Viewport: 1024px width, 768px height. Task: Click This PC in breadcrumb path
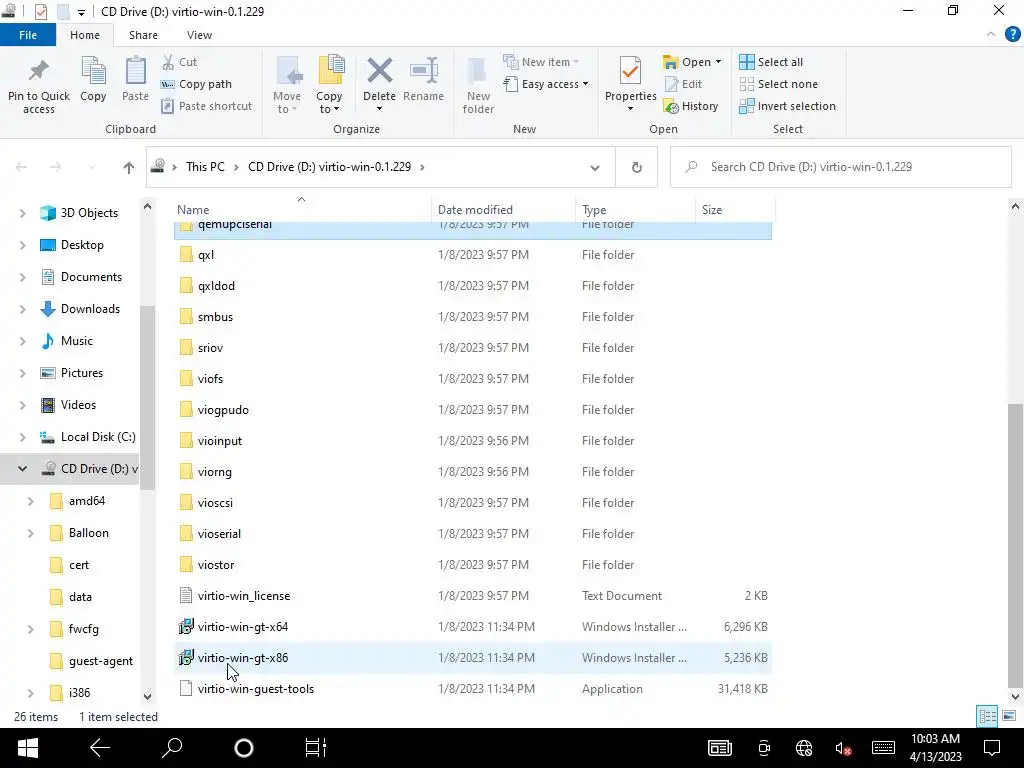click(205, 167)
